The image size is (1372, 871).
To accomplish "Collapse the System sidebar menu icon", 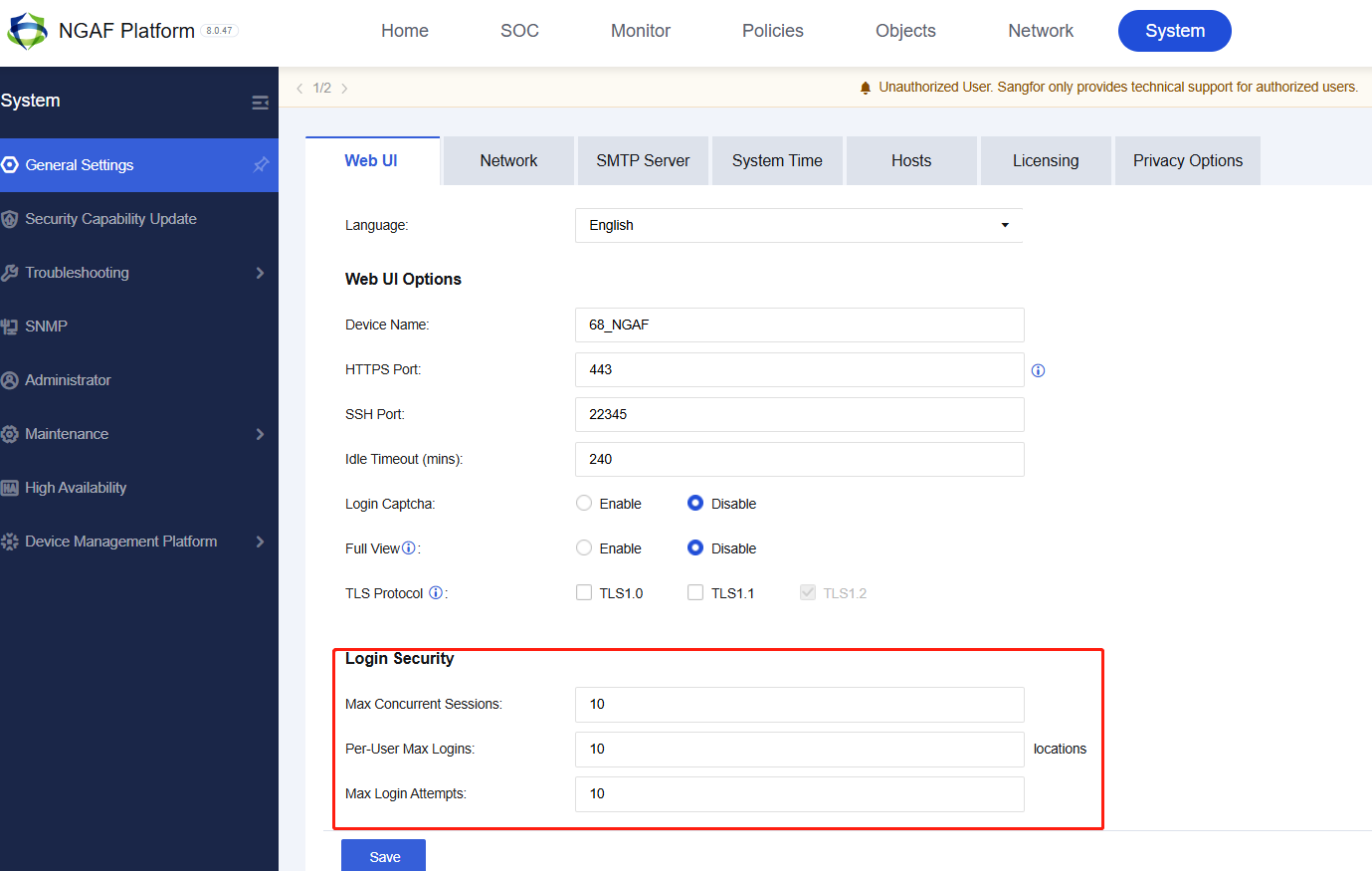I will pyautogui.click(x=260, y=103).
